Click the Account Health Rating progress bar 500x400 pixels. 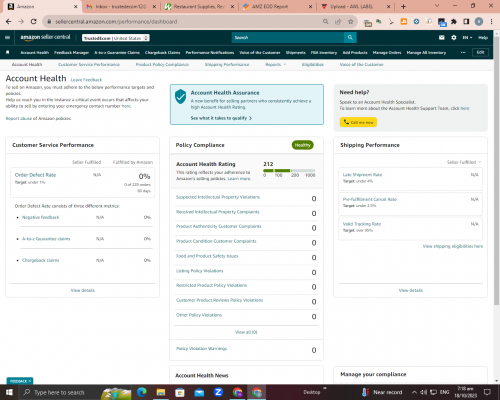(x=289, y=171)
